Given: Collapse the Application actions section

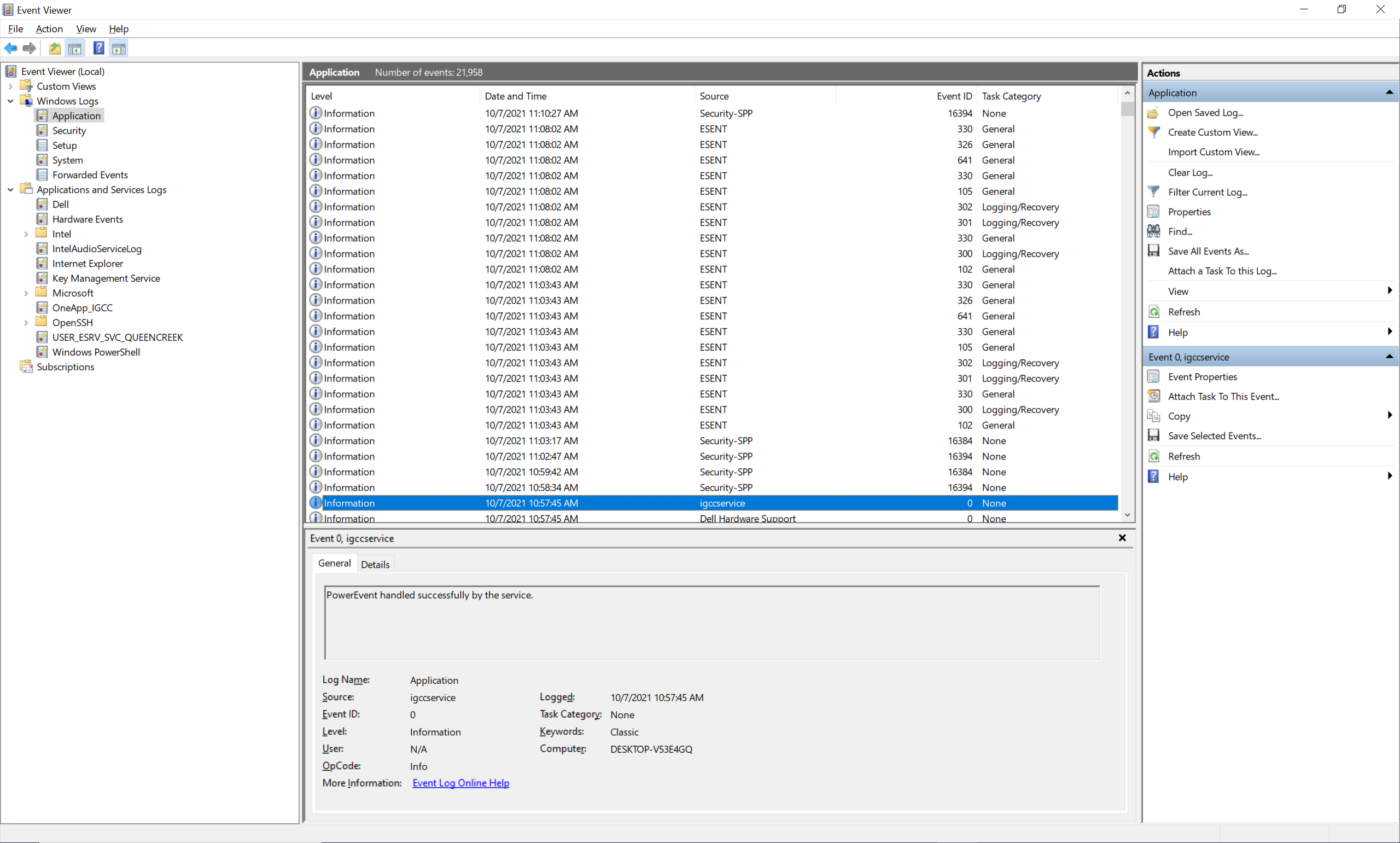Looking at the screenshot, I should pyautogui.click(x=1390, y=92).
